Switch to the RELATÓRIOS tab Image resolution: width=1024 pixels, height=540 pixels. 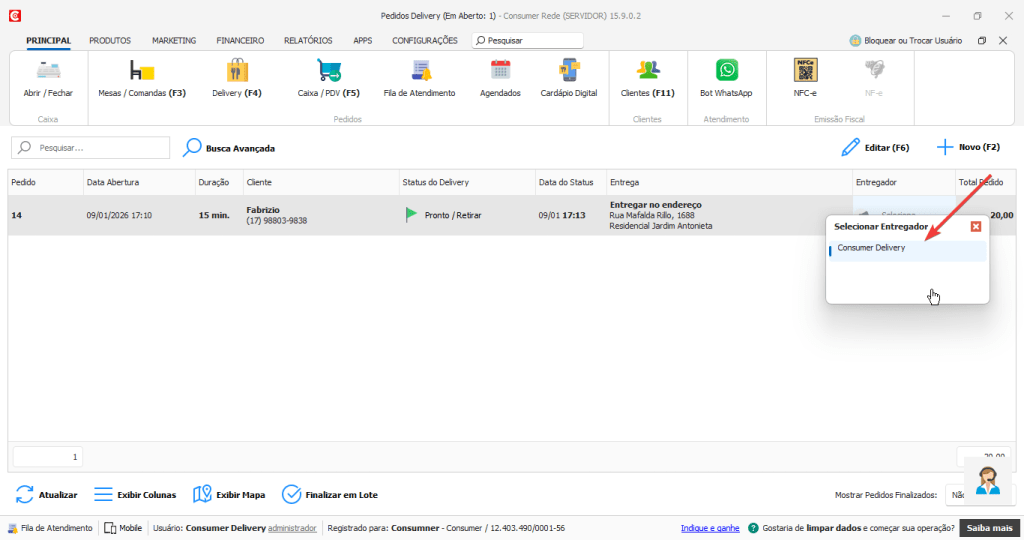(308, 40)
